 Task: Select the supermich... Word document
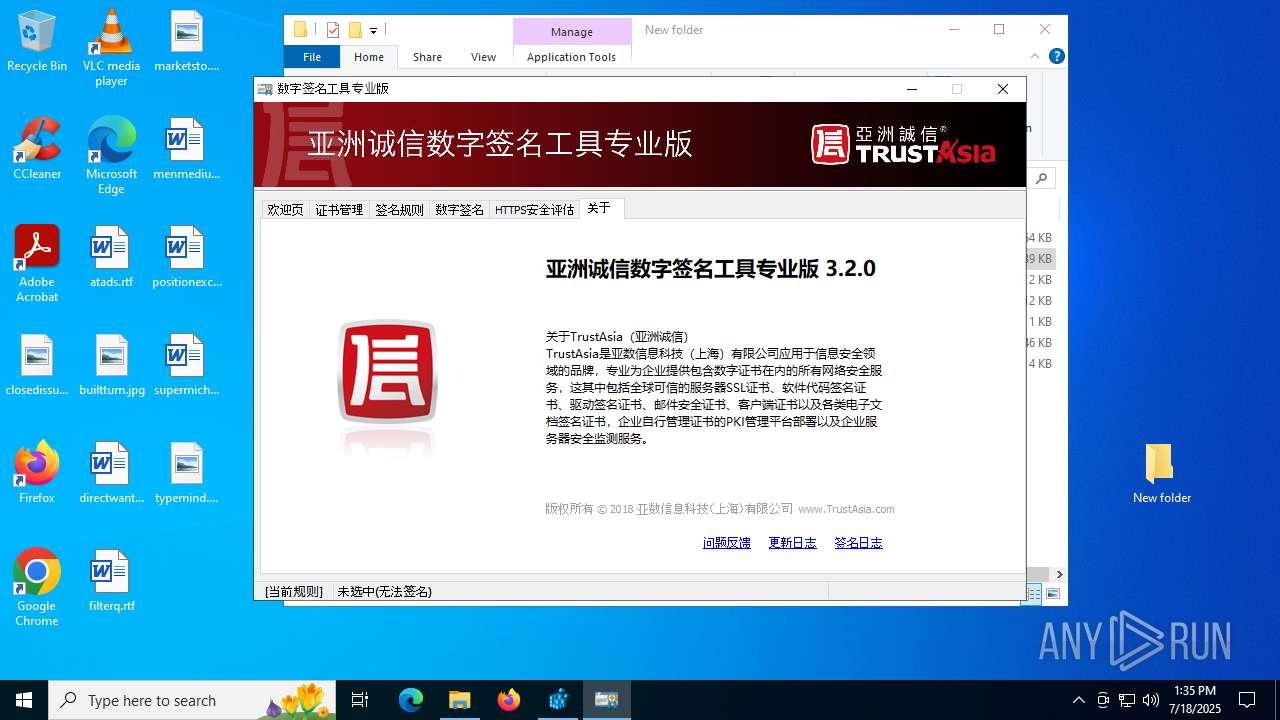[186, 365]
